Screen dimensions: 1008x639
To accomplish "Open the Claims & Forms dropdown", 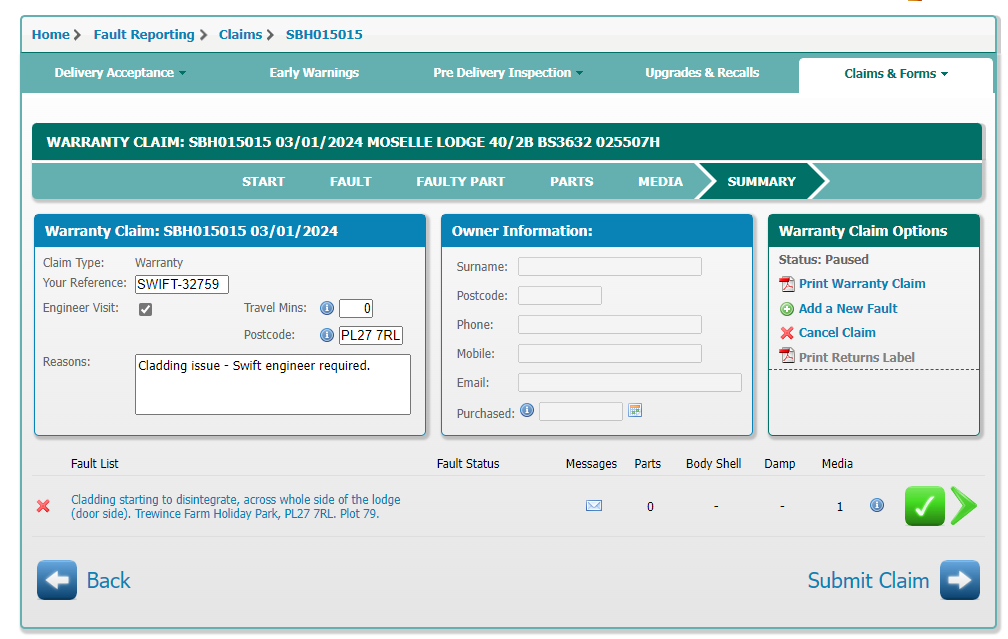I will 896,74.
